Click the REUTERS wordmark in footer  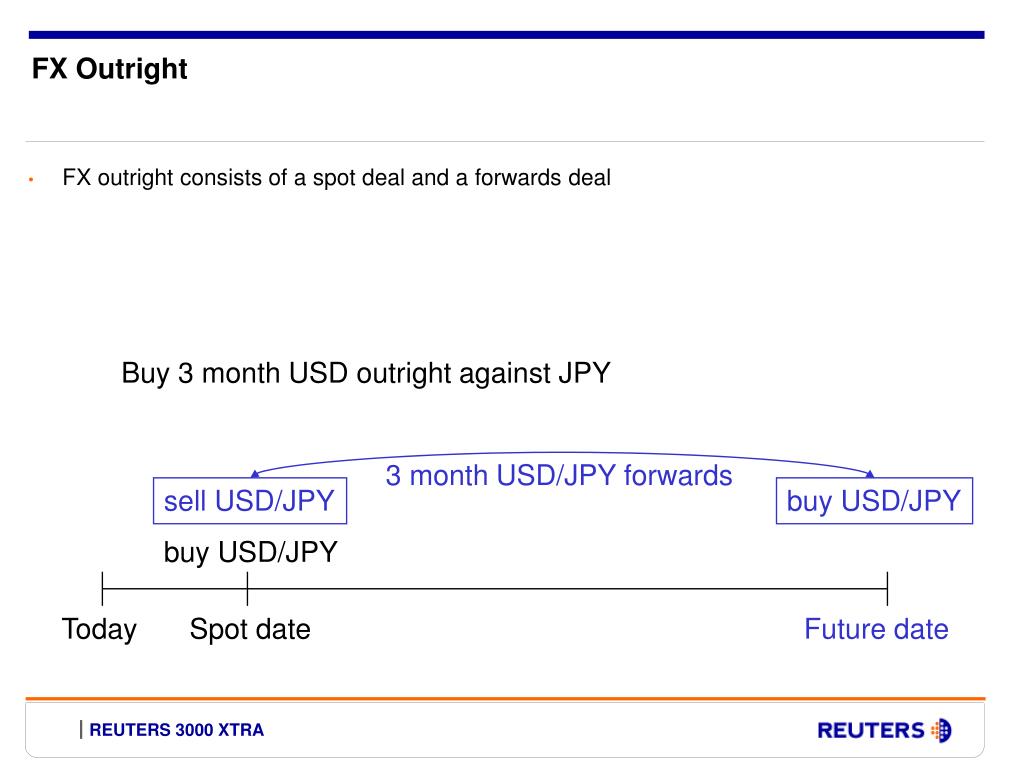(871, 730)
